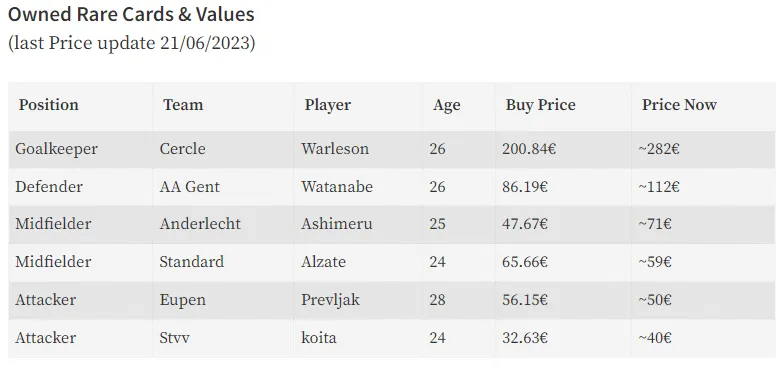Click the Alzate player name

point(323,262)
